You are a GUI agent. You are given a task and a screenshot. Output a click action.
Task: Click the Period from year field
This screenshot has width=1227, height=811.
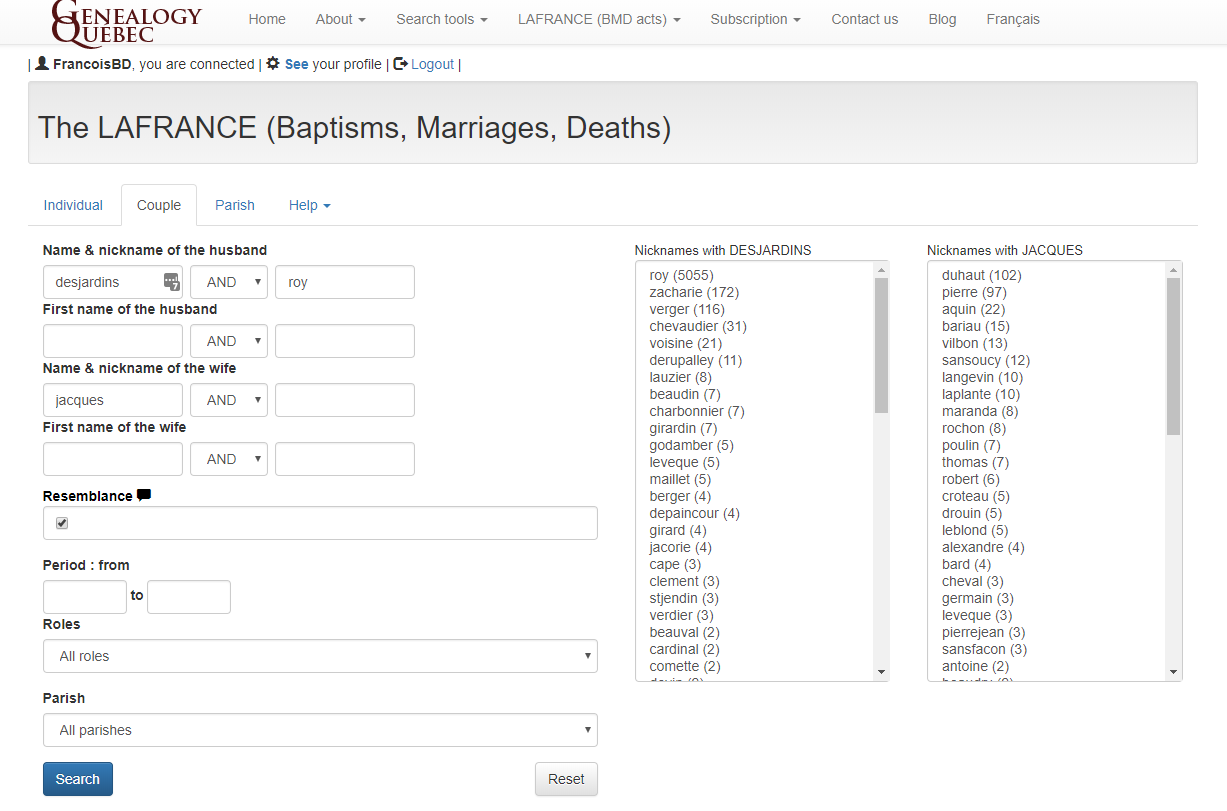85,597
